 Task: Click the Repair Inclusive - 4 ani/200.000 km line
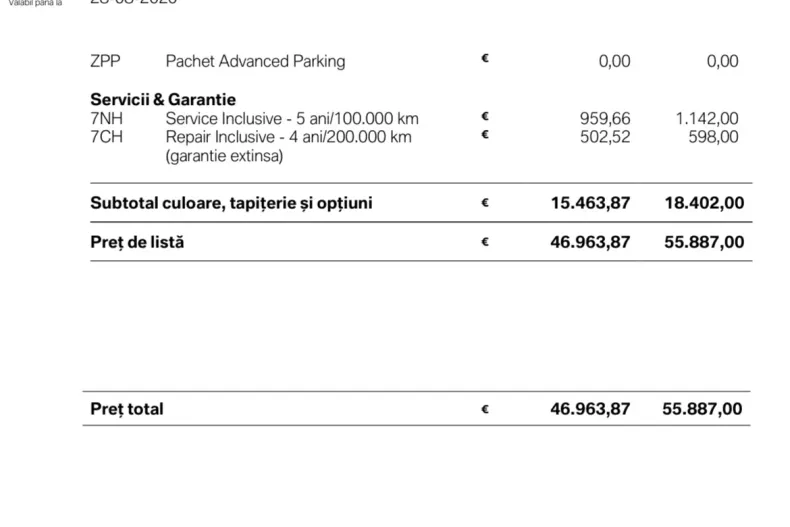point(288,137)
